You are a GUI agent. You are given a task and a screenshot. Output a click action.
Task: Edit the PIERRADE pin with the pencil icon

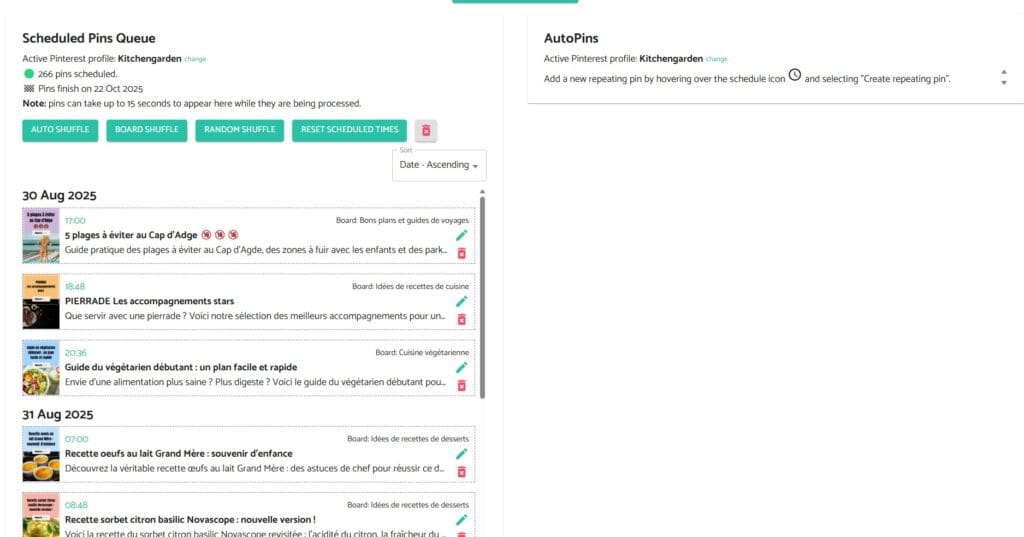461,301
